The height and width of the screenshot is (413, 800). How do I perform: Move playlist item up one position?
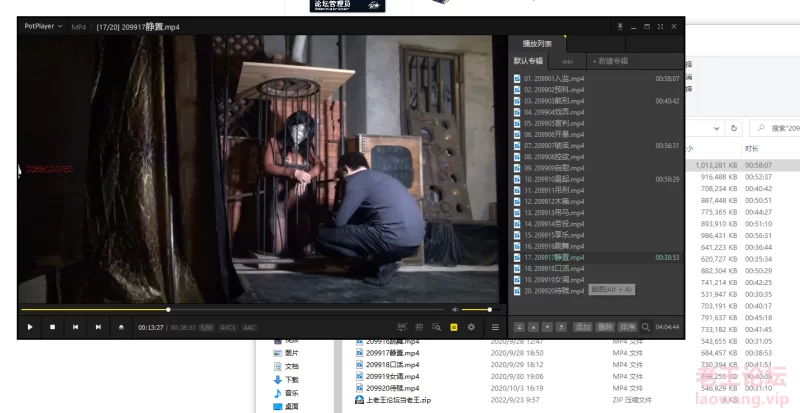click(x=533, y=327)
